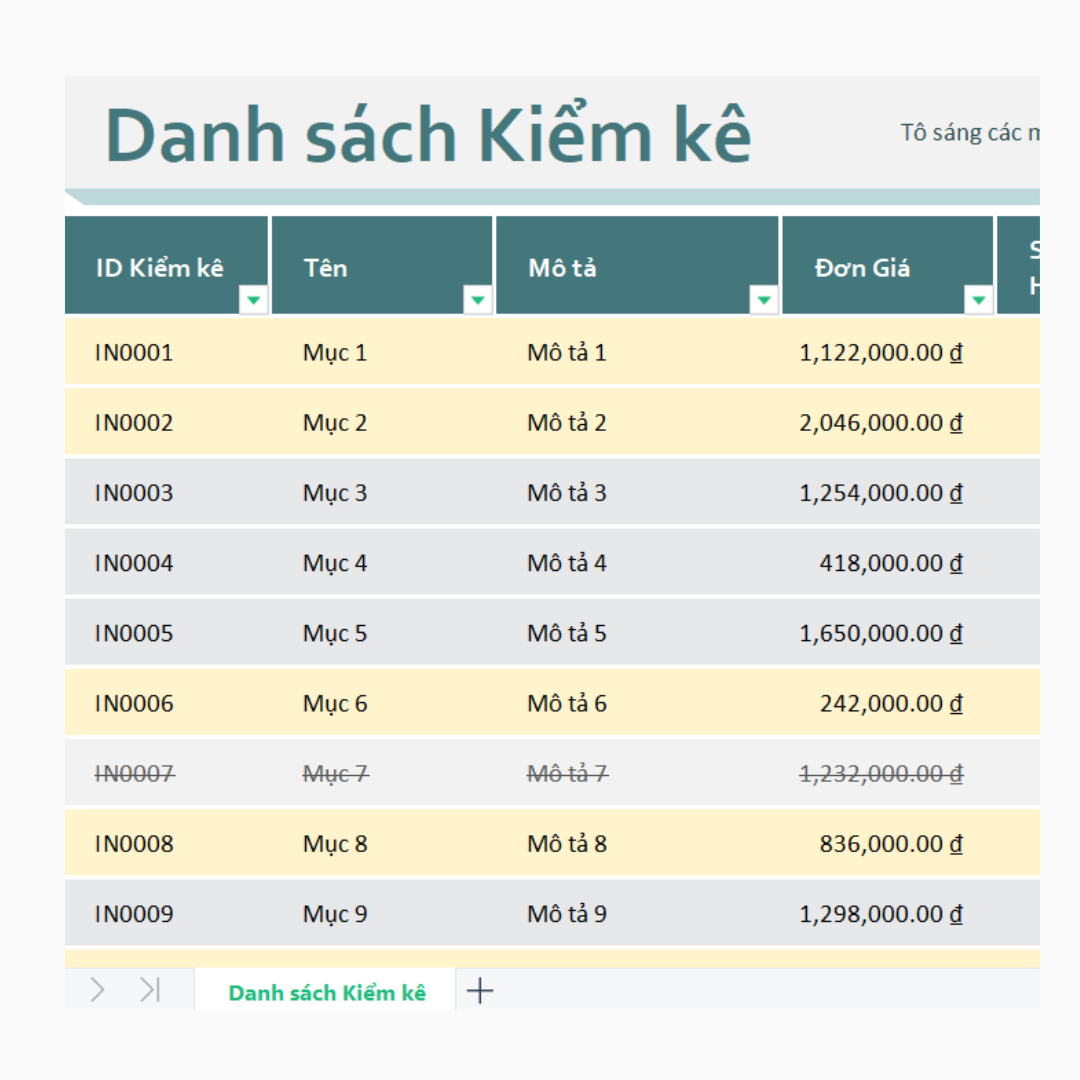
Task: Select cell Mô tả 2
Action: [x=637, y=422]
